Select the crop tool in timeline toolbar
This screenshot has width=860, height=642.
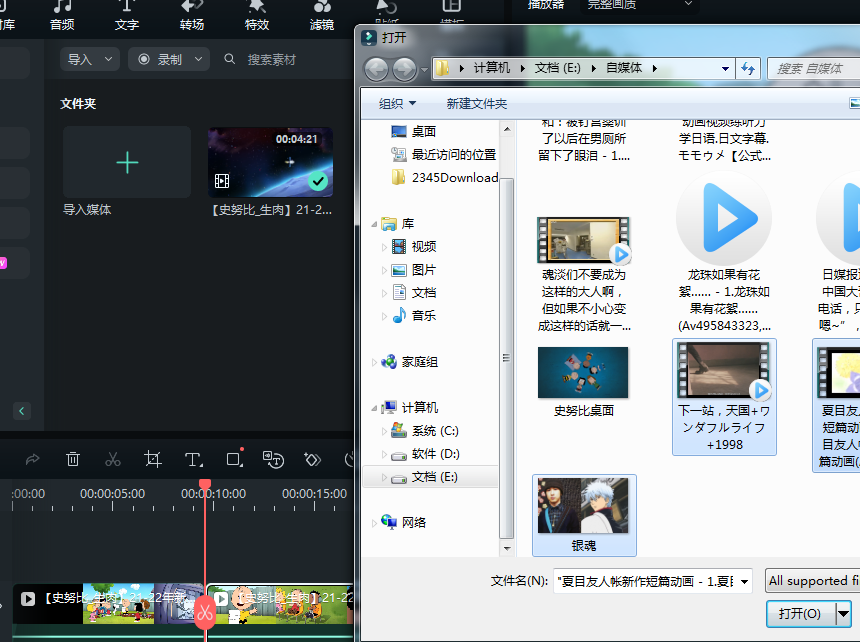tap(153, 459)
